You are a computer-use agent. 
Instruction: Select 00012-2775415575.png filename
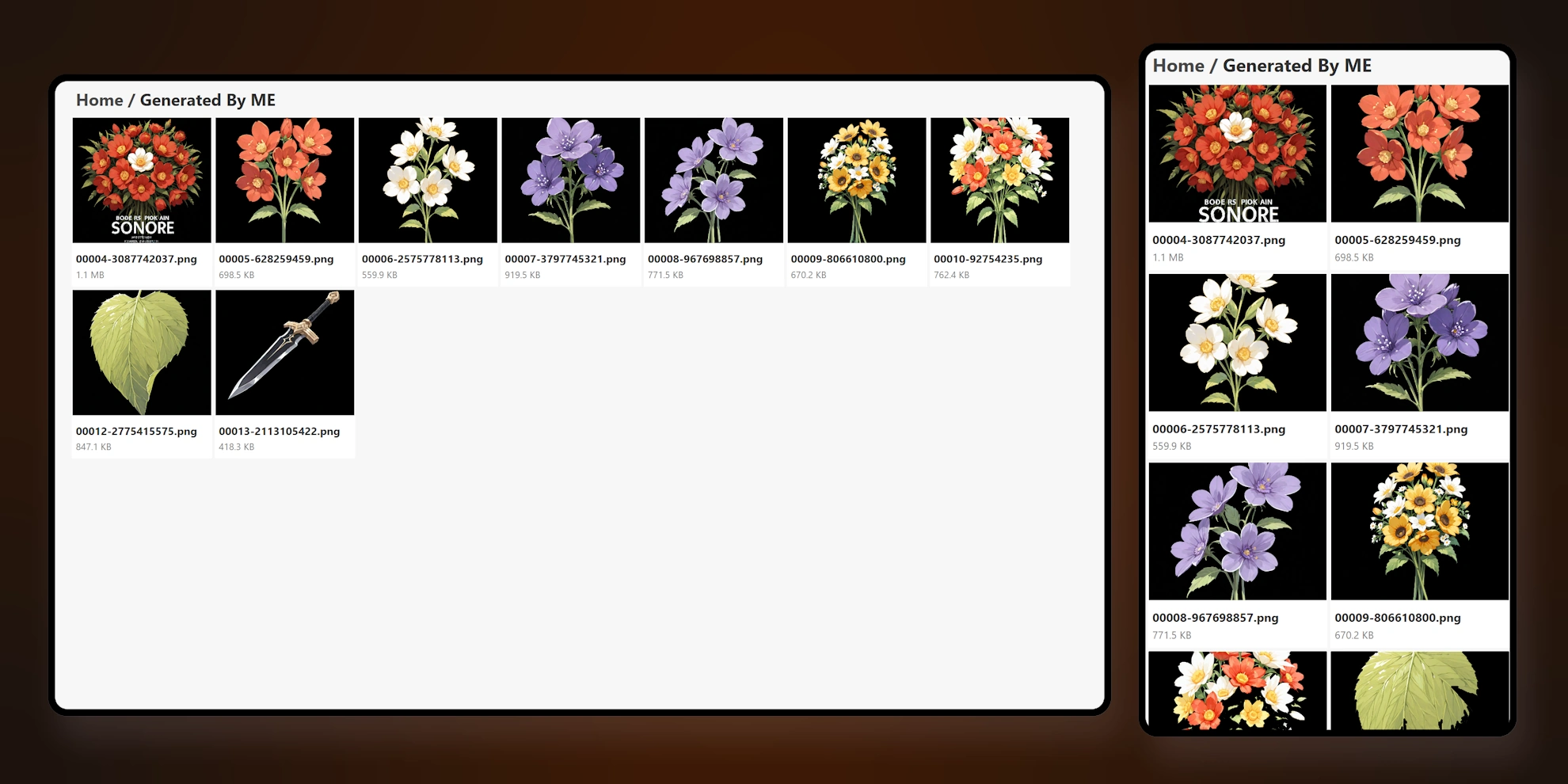pos(136,432)
